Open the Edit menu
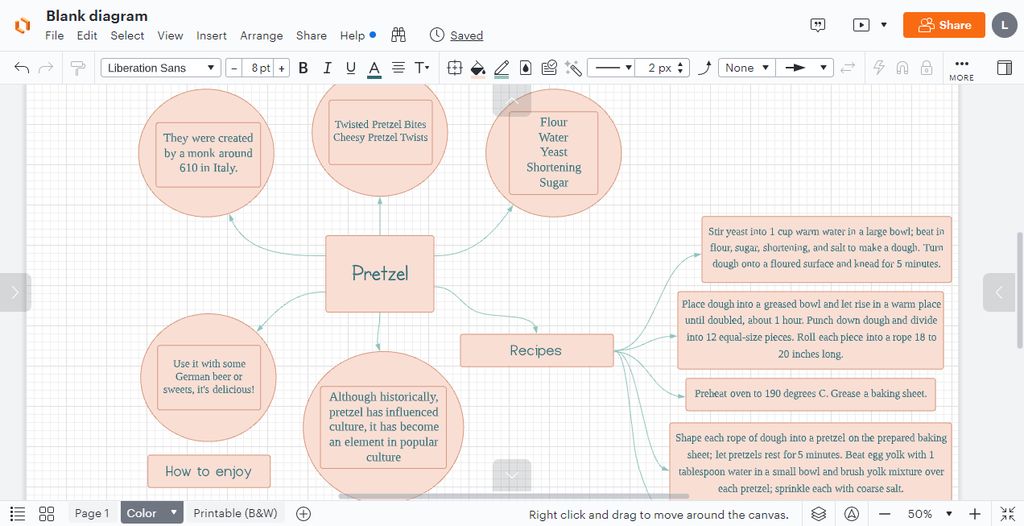 point(87,36)
